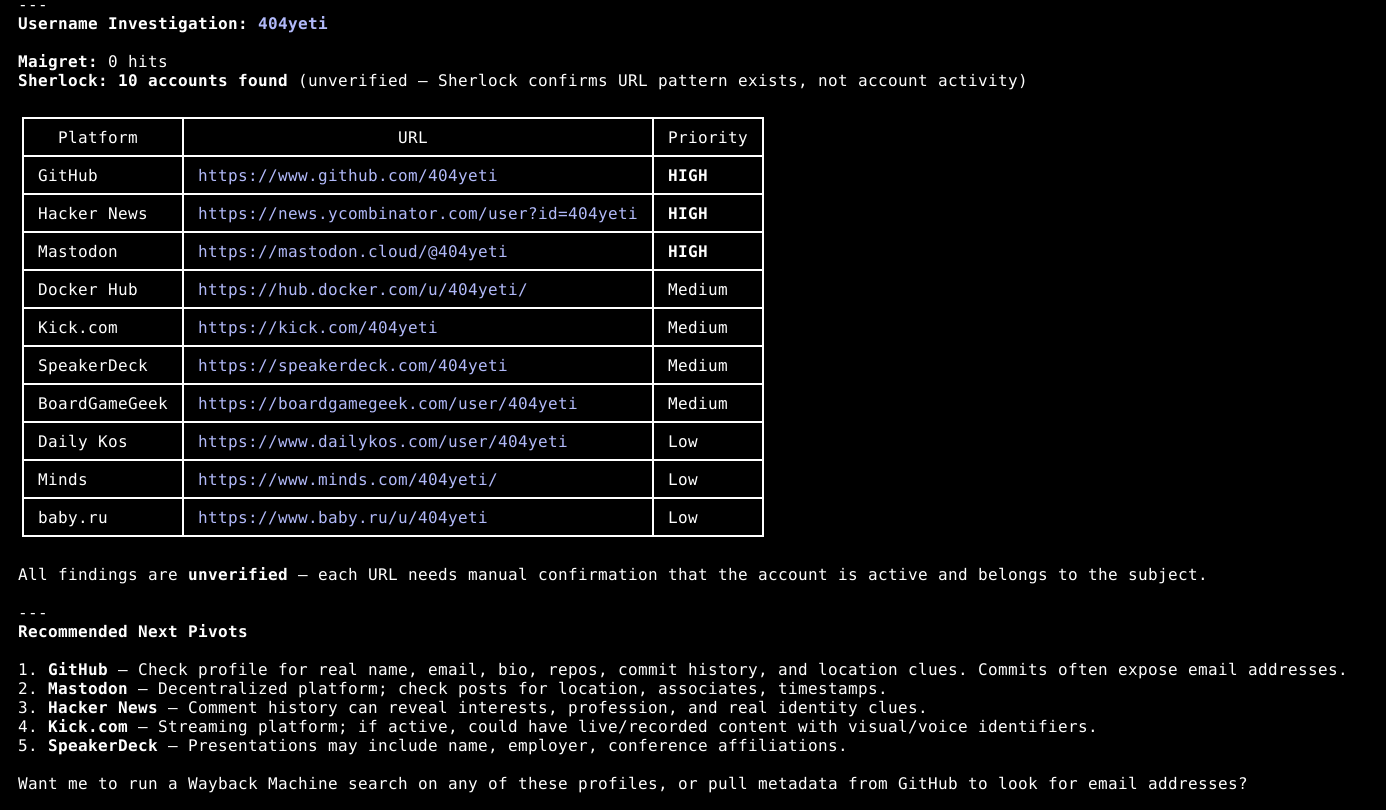Click the 404yeti username in heading

pos(292,23)
